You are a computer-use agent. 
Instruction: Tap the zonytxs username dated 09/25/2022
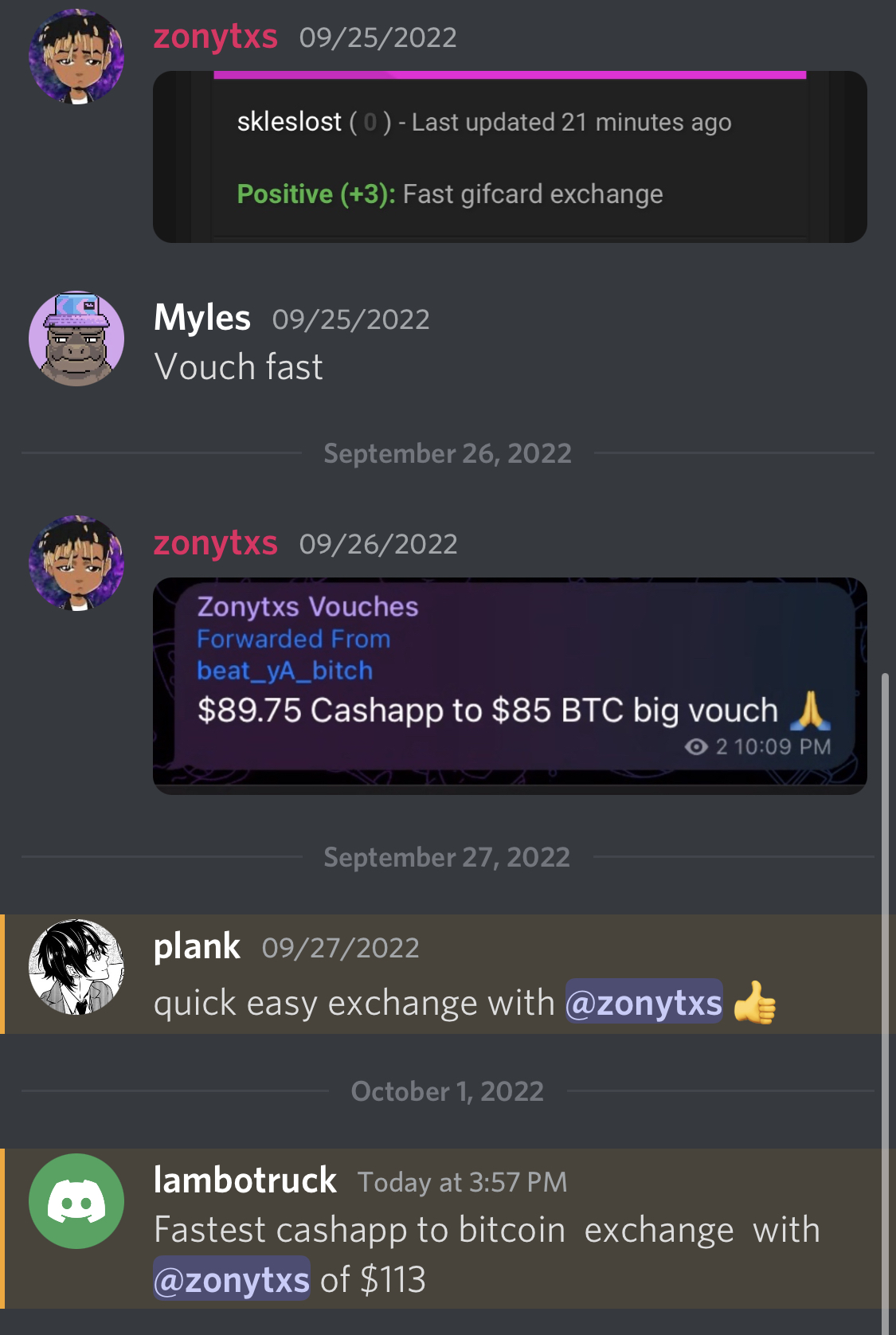click(216, 37)
